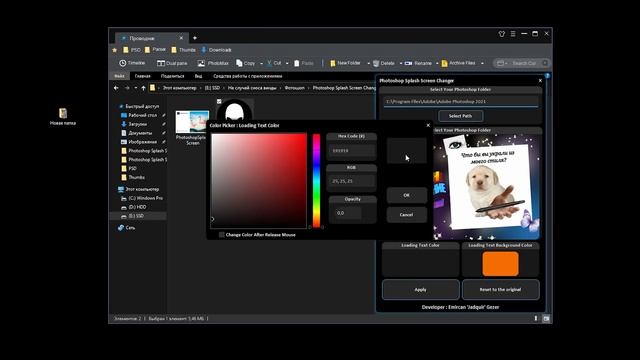Click the RGB value field
The height and width of the screenshot is (360, 640).
(351, 181)
